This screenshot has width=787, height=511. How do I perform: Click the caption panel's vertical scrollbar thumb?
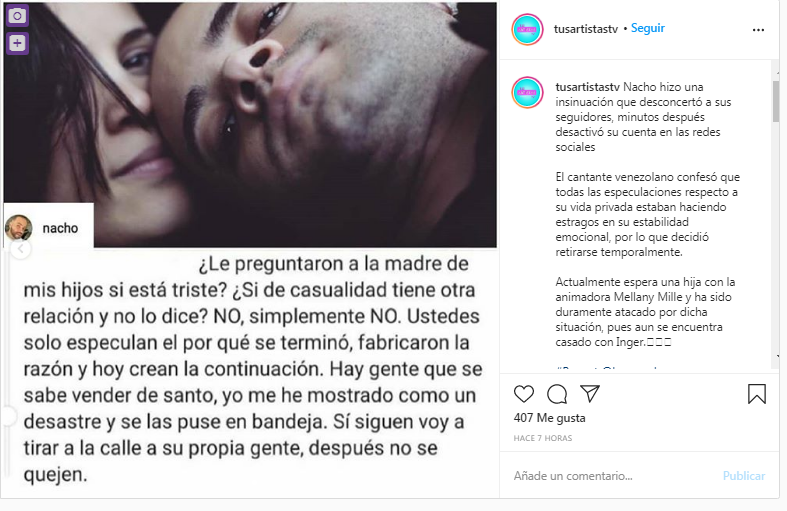775,100
